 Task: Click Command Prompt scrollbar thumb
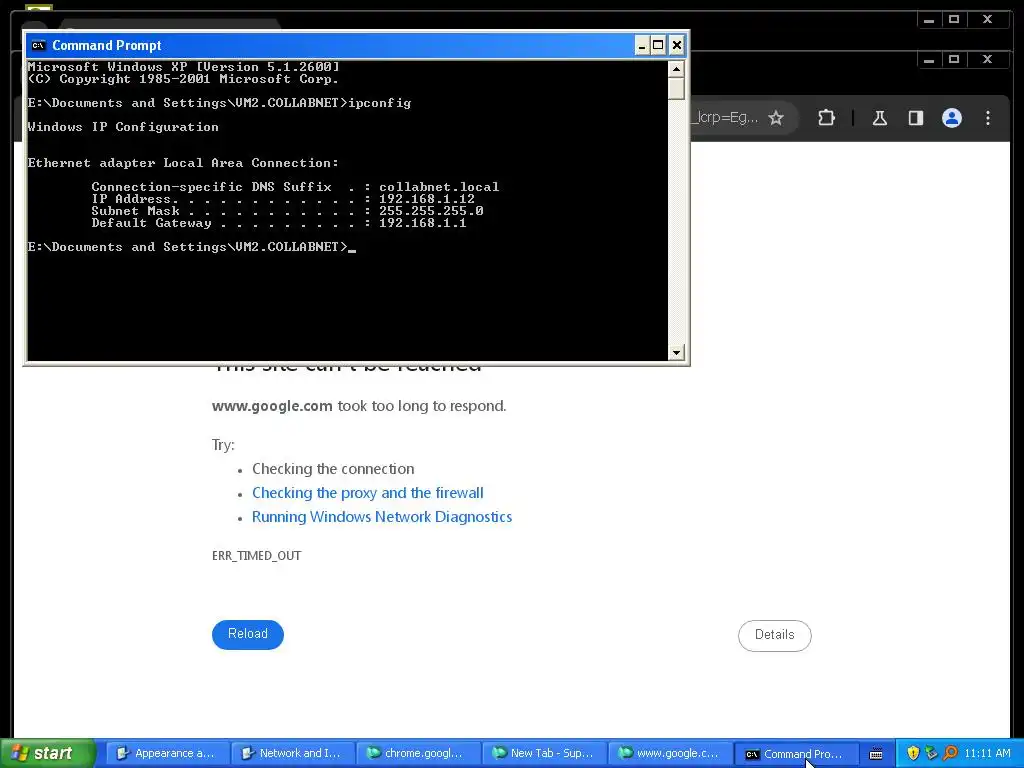(676, 88)
